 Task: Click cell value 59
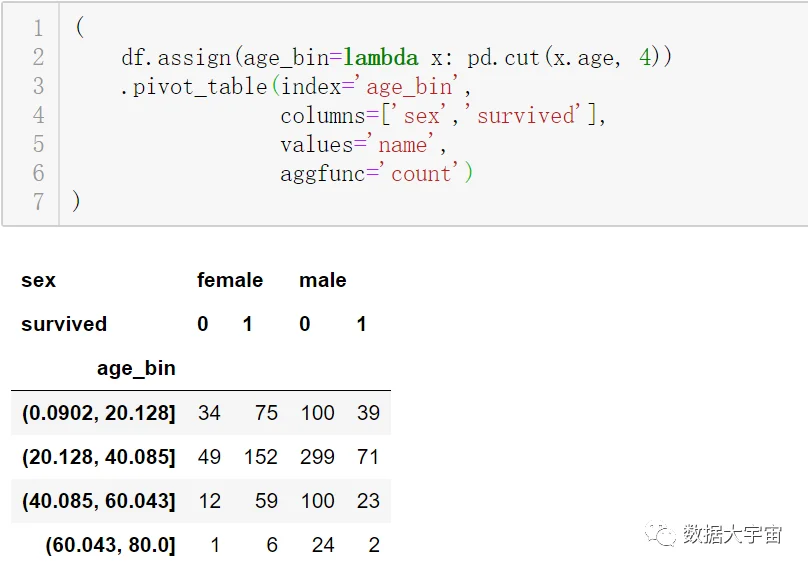coord(266,501)
